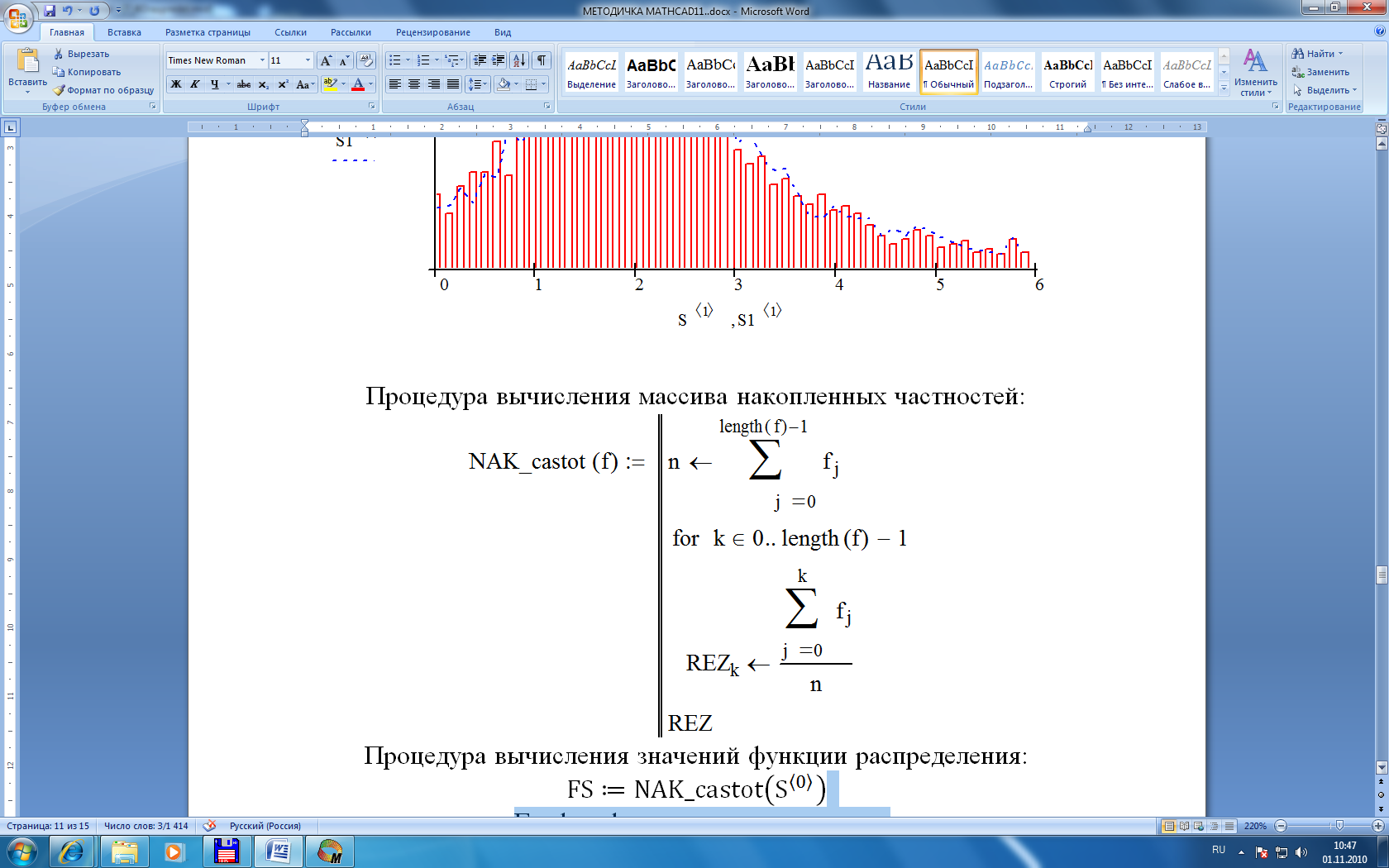
Task: Click the Find (Найти) binoculars button
Action: (x=1317, y=54)
